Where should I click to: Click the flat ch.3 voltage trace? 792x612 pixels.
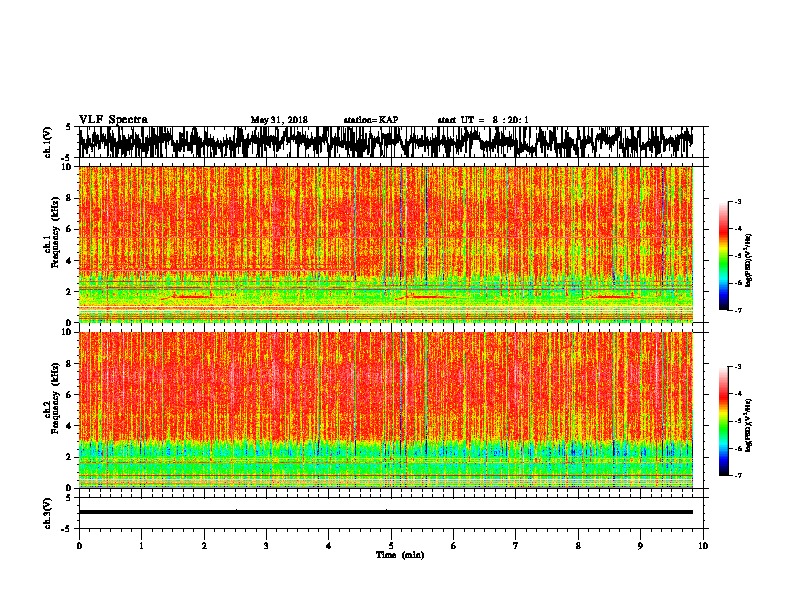[x=386, y=512]
